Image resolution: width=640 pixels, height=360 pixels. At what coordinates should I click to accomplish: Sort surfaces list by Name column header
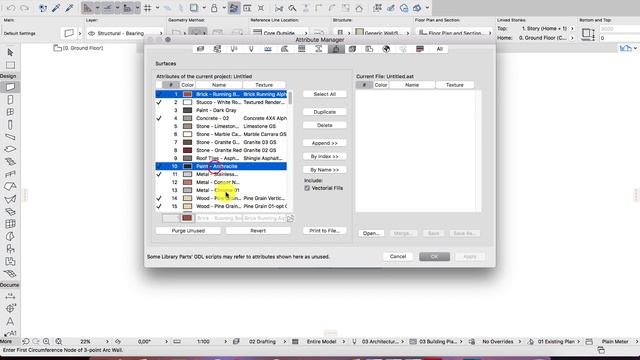pos(219,85)
